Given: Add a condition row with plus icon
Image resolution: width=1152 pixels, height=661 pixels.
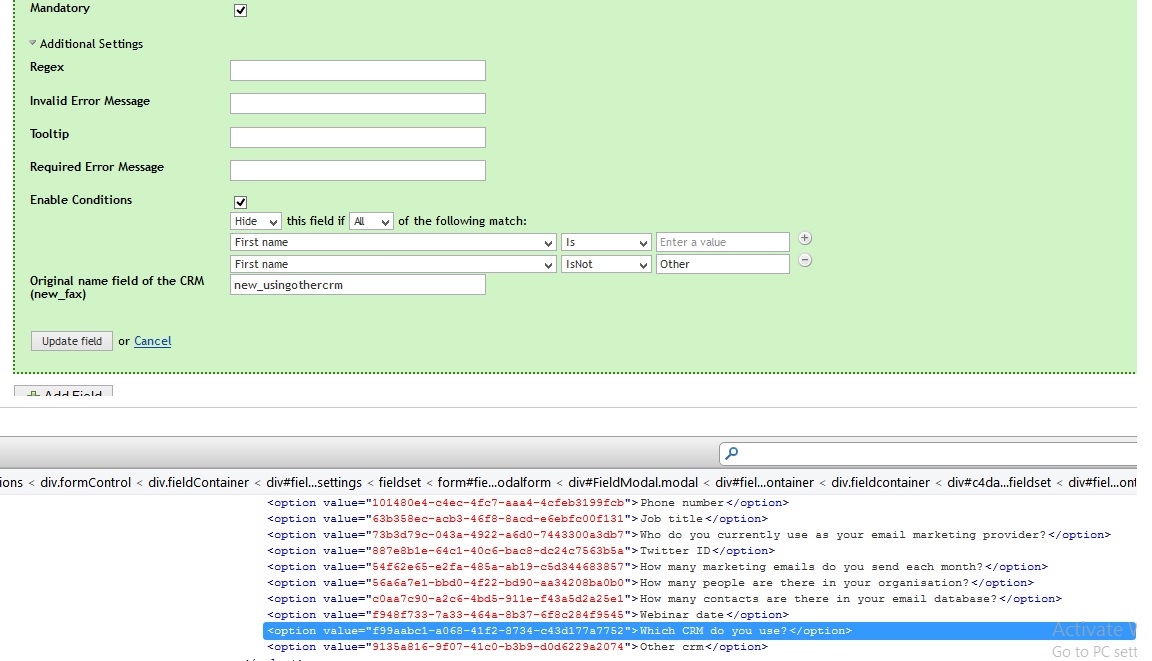Looking at the screenshot, I should [x=804, y=238].
